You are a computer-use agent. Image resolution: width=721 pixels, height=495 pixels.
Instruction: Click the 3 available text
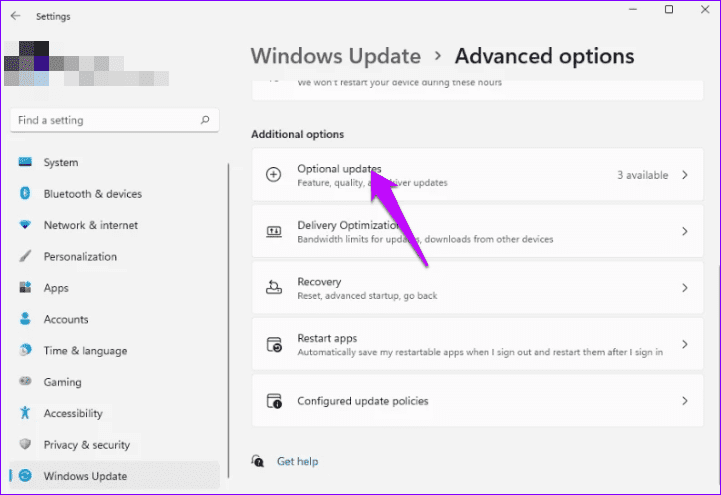(x=642, y=175)
